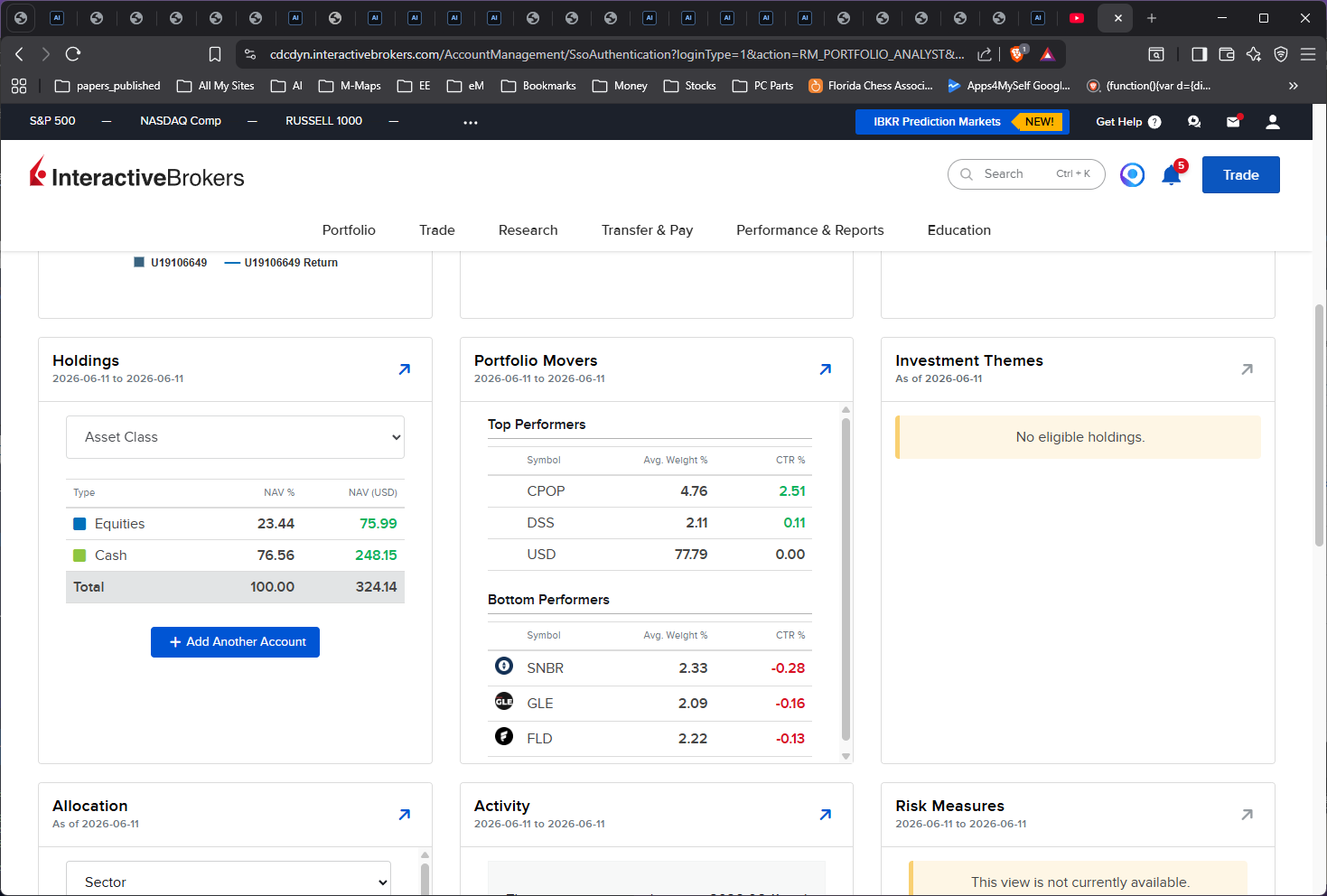The image size is (1327, 896).
Task: Click the U19106649 Return legend line
Action: click(x=281, y=263)
